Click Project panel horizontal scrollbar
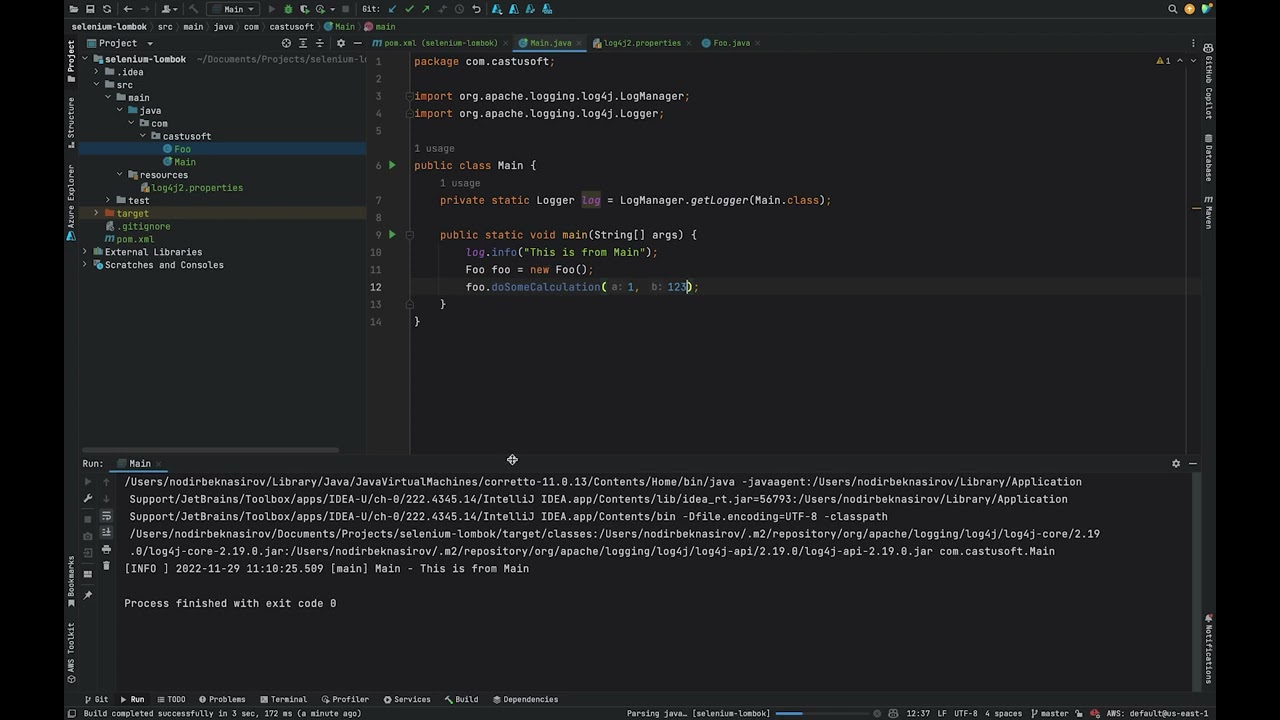Image resolution: width=1280 pixels, height=720 pixels. point(210,450)
